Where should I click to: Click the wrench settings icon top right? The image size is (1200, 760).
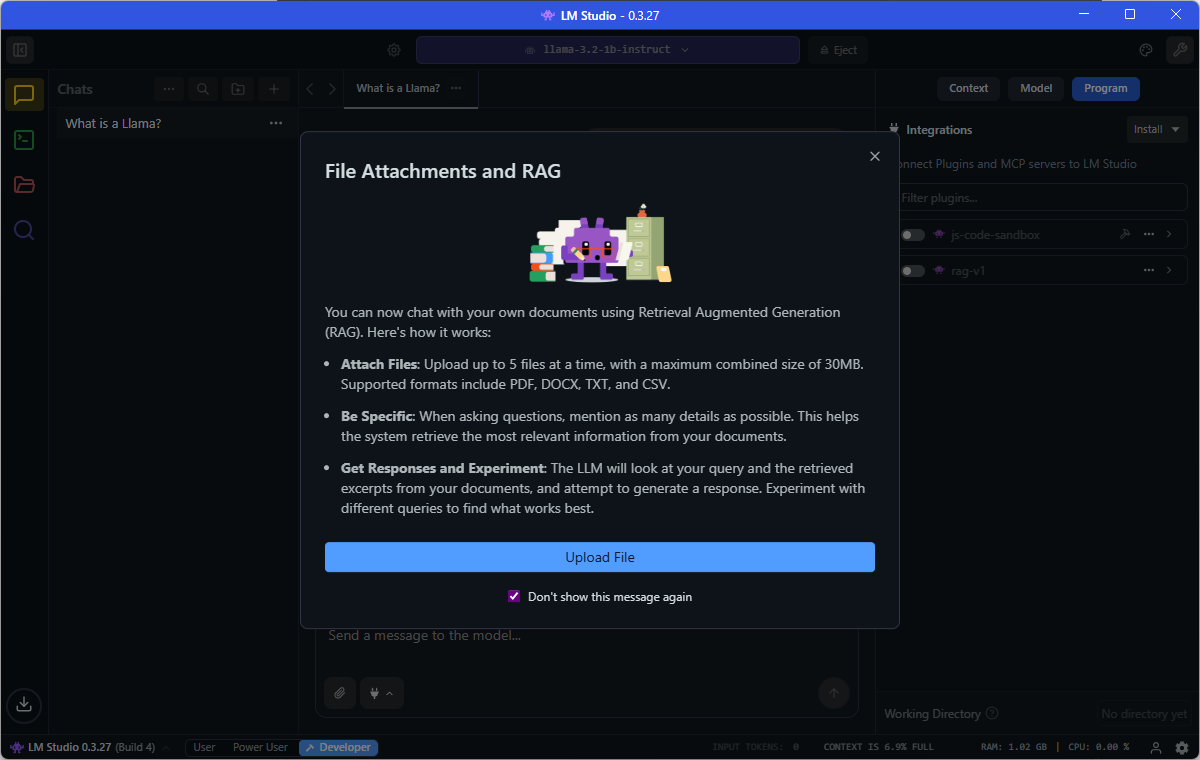[1180, 50]
